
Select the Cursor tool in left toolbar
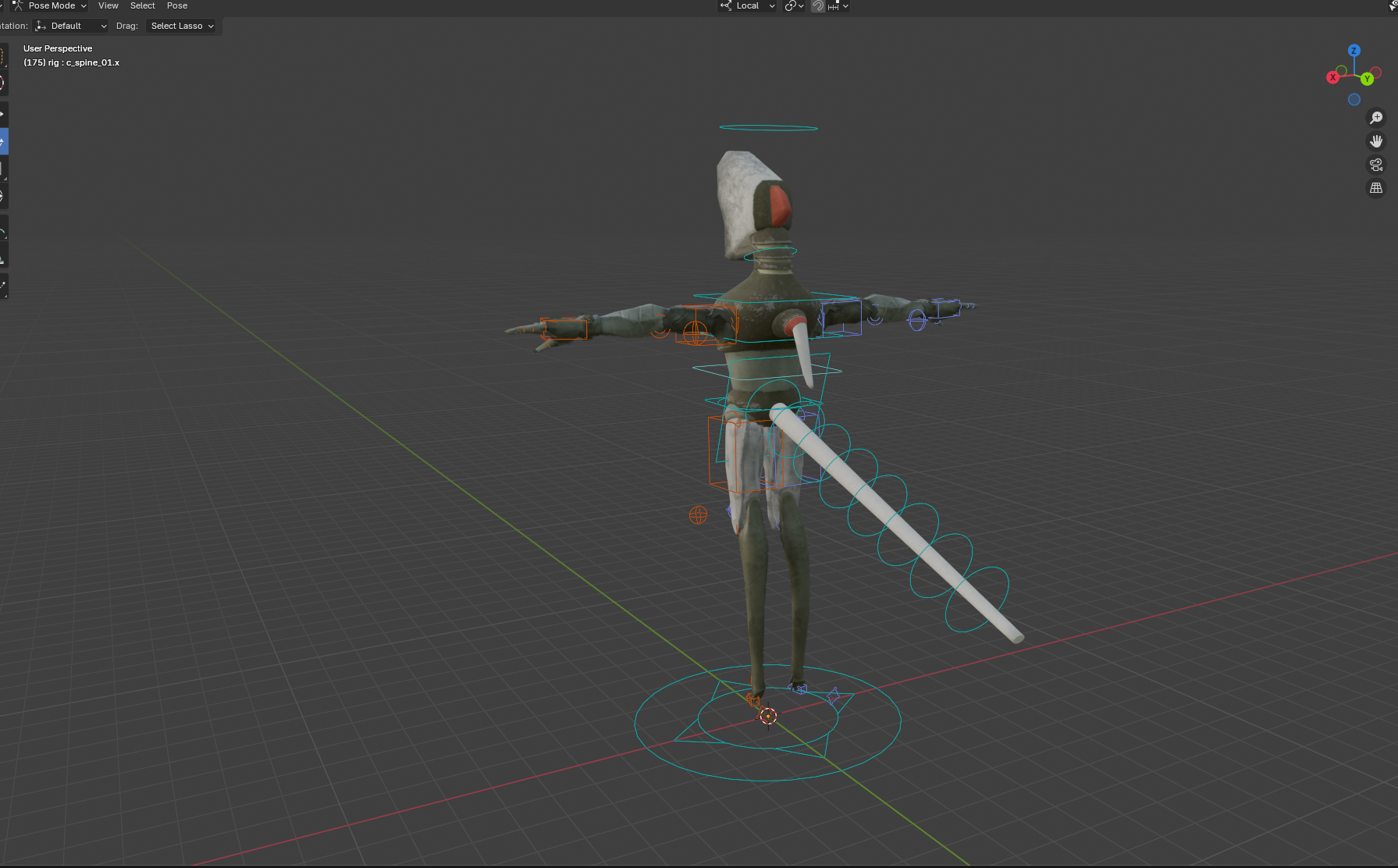[2, 82]
